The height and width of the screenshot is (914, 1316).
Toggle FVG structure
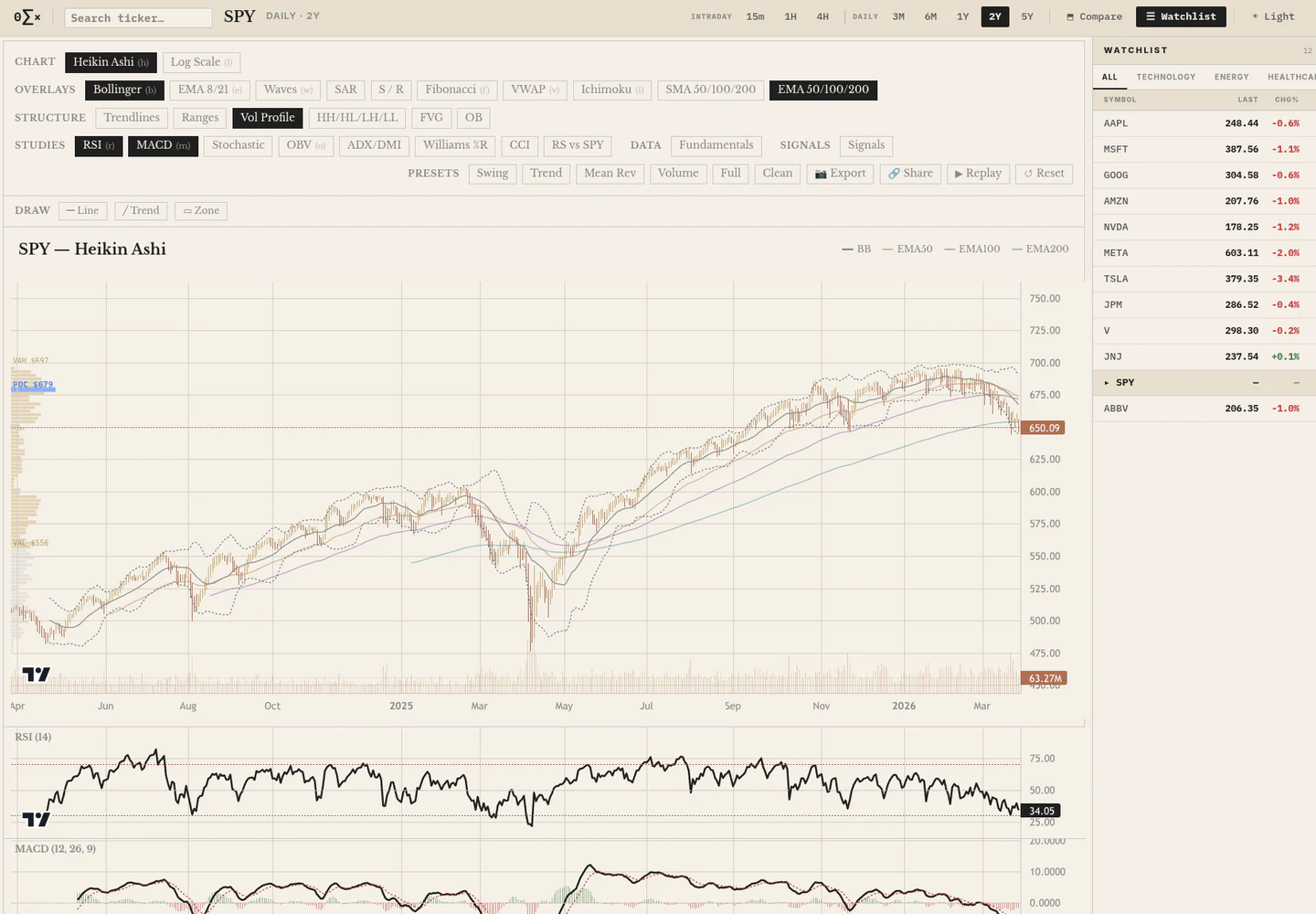coord(431,118)
